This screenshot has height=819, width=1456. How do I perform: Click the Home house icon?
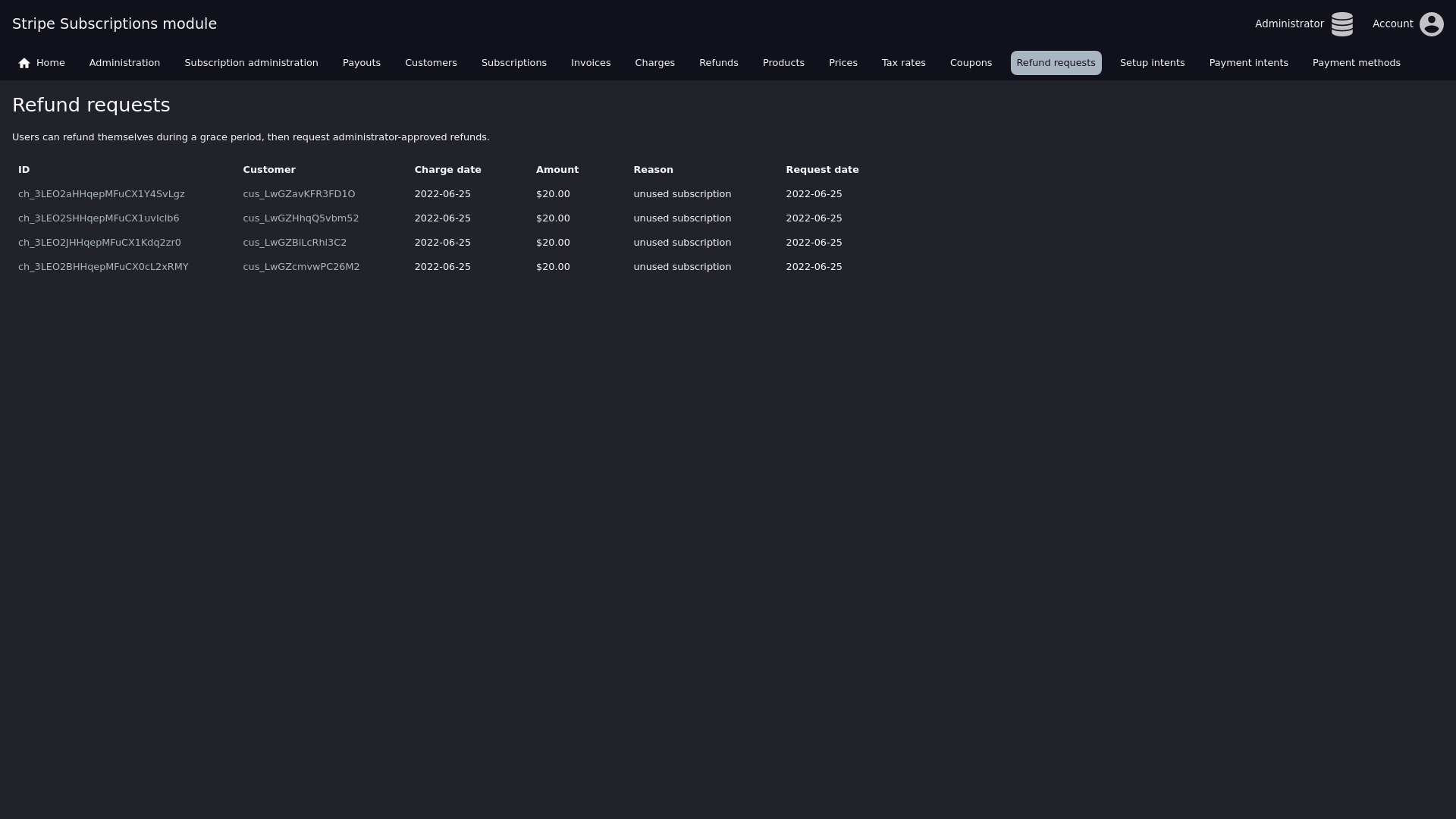pyautogui.click(x=24, y=63)
